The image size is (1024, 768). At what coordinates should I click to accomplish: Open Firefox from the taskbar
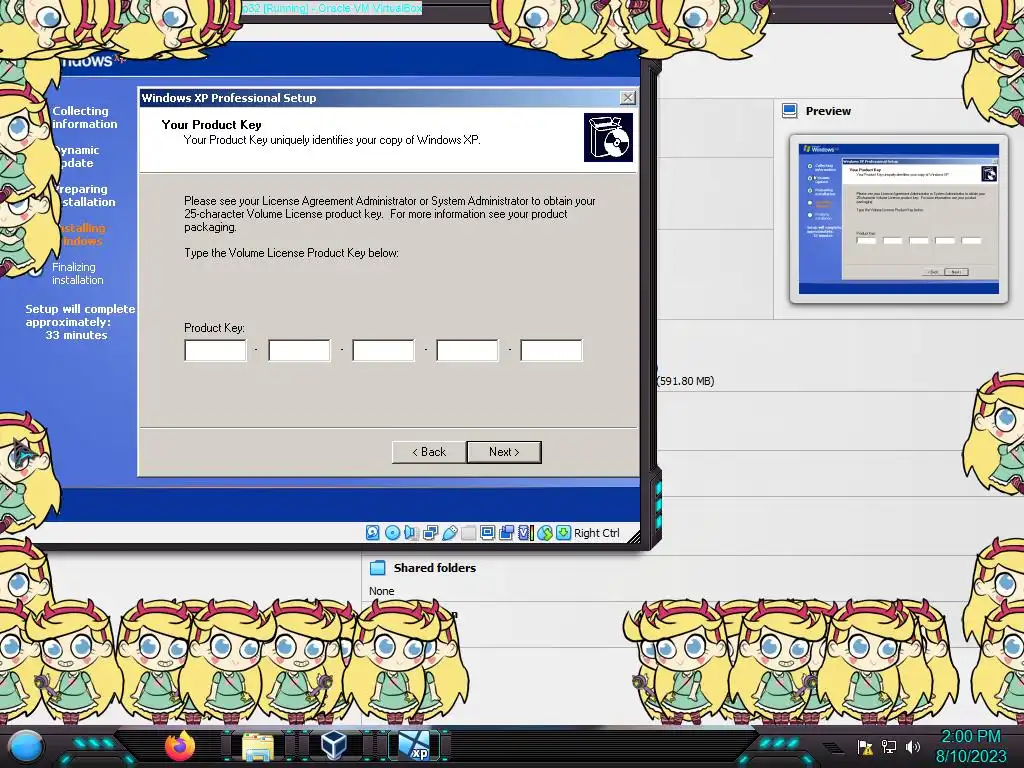pos(180,746)
